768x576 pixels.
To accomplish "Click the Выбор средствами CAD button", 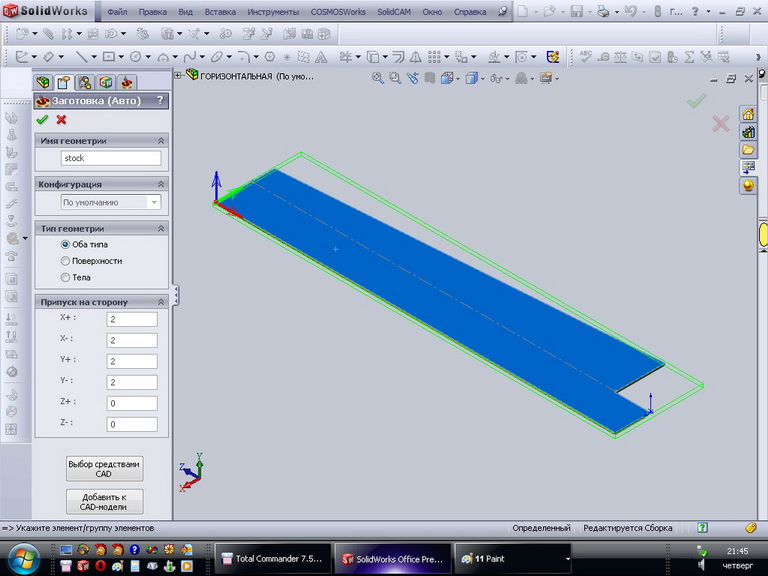I will (104, 469).
